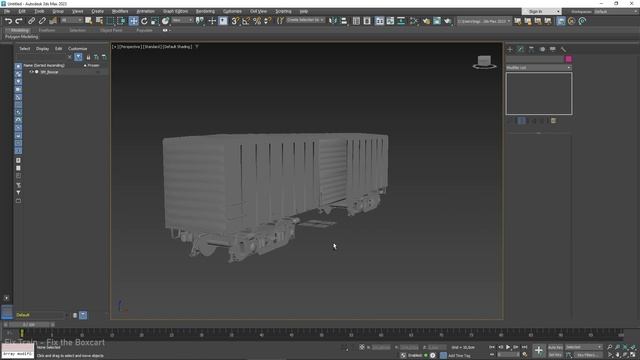The height and width of the screenshot is (360, 640).
Task: Toggle the Layer Explorer icon
Action: point(367,21)
